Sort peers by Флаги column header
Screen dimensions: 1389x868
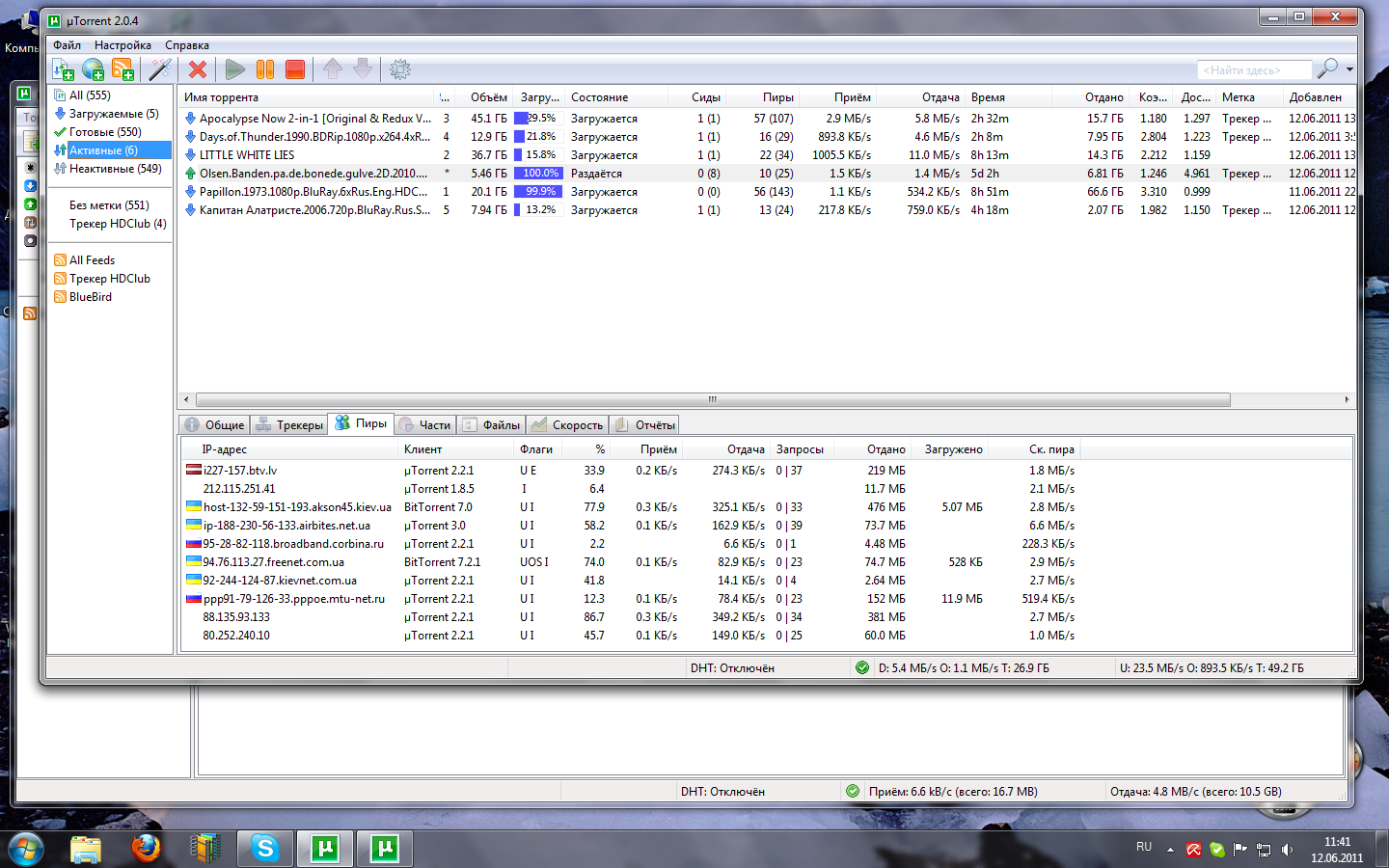(540, 449)
